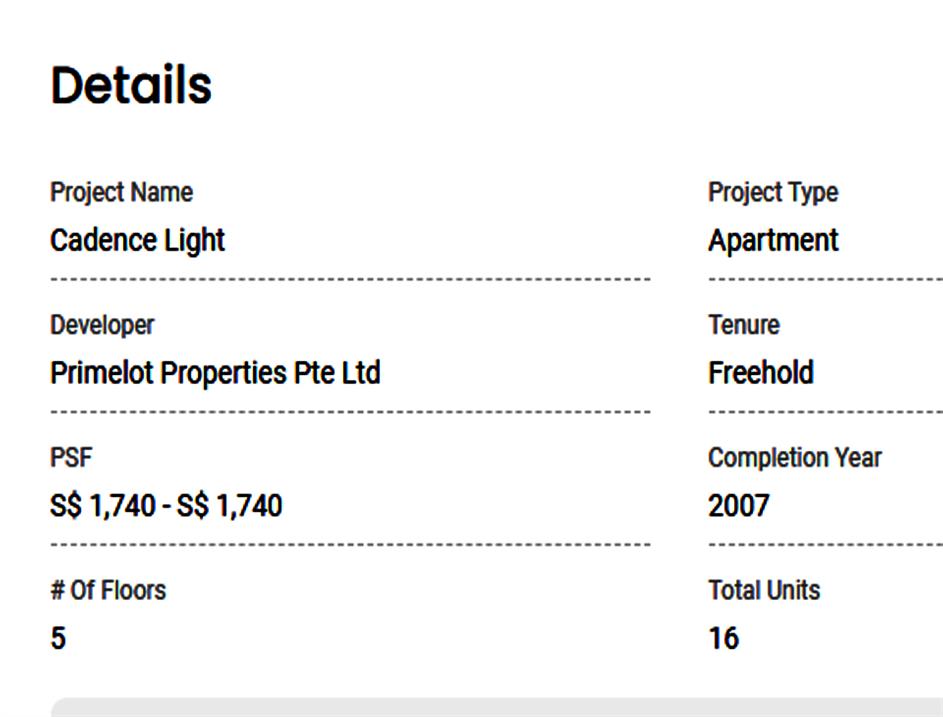Click the gray panel below the details

pos(496,707)
